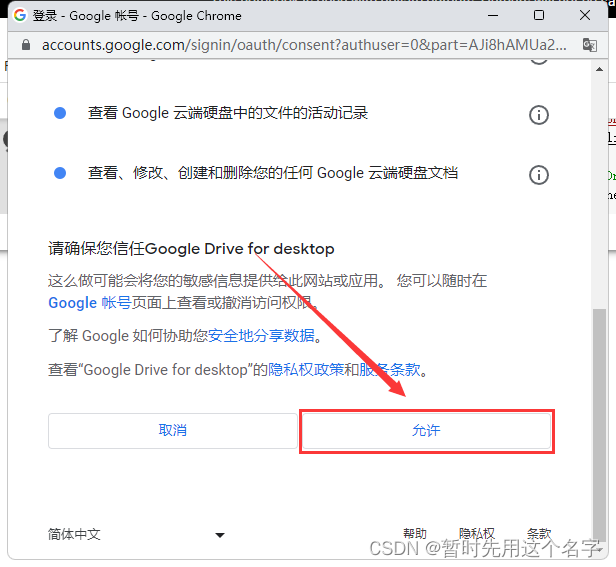Click the lock icon in address bar

coord(26,45)
